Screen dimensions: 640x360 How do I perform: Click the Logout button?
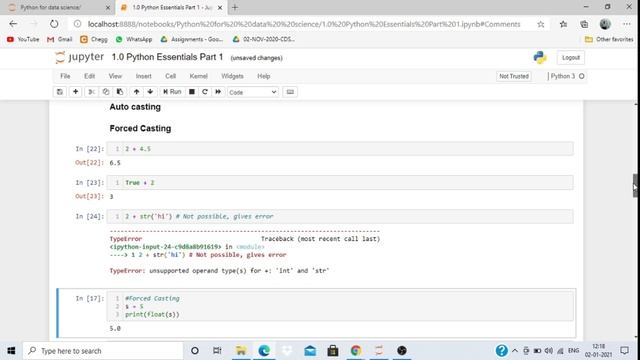tap(571, 58)
